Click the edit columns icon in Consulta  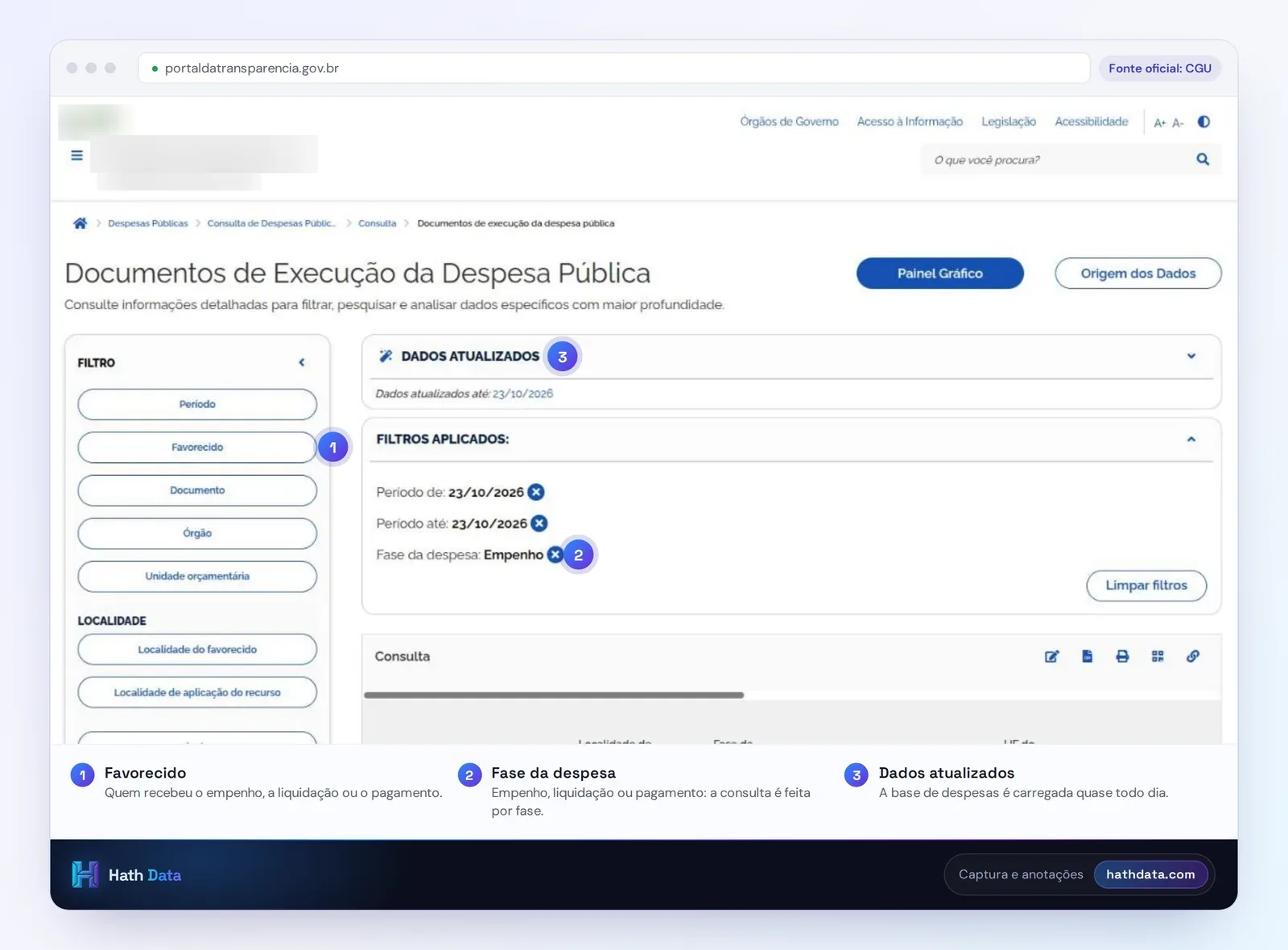[x=1051, y=656]
